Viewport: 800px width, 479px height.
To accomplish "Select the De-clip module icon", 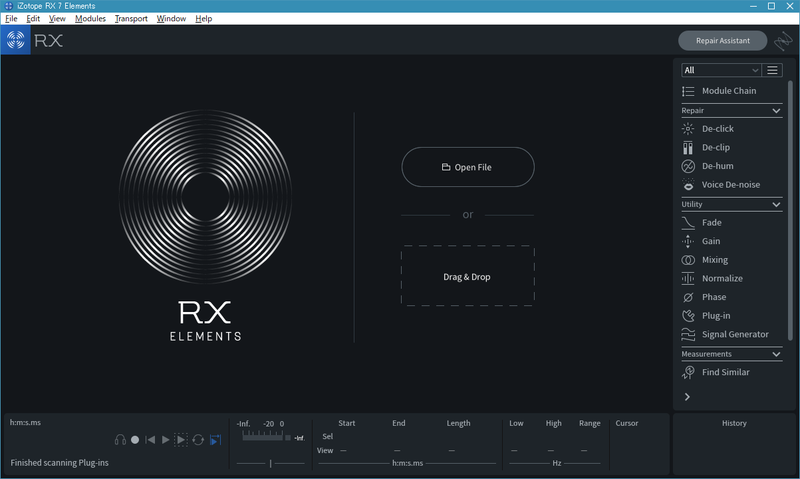I will click(688, 147).
